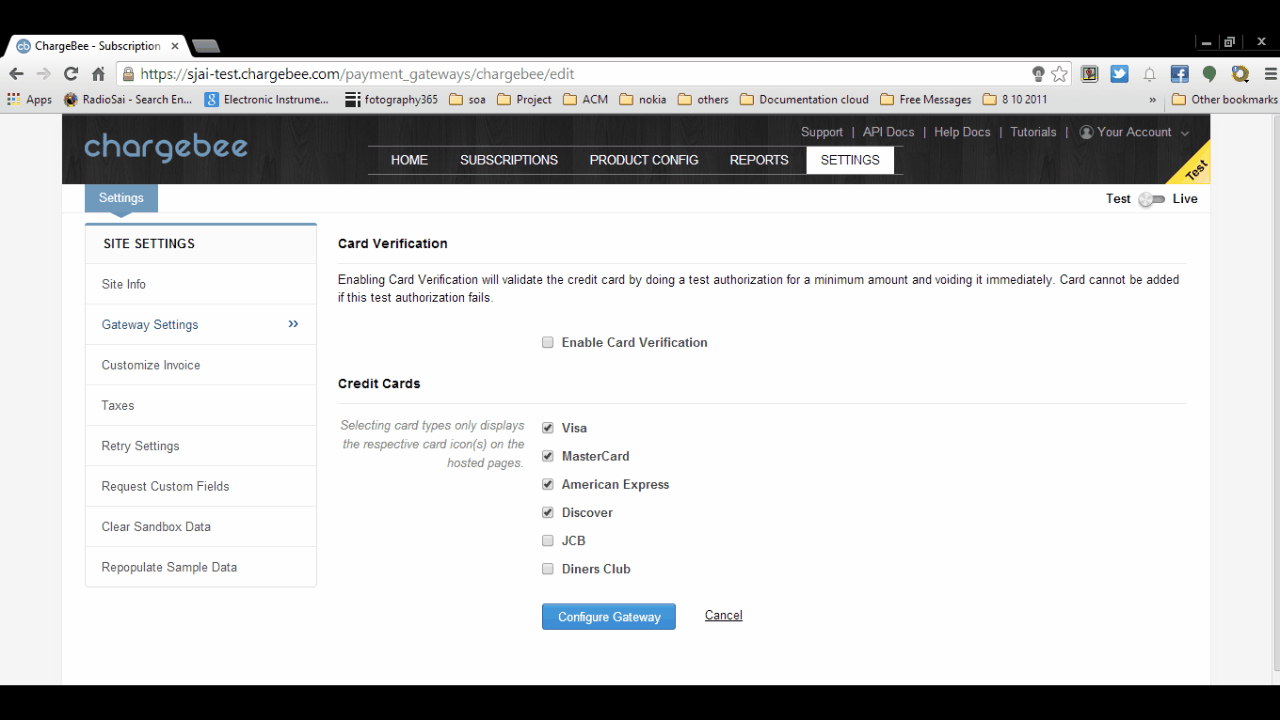Expand the Your Account dropdown
Image resolution: width=1280 pixels, height=720 pixels.
tap(1134, 132)
